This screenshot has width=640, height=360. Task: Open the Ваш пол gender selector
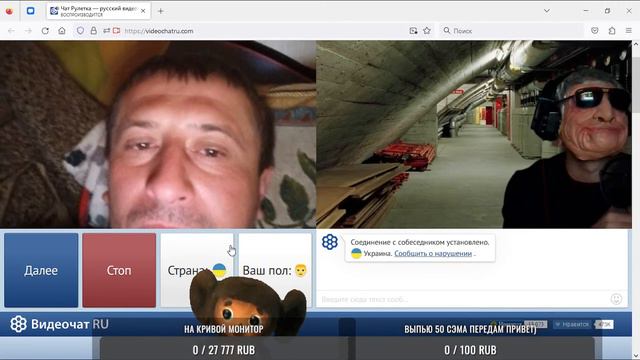[275, 270]
